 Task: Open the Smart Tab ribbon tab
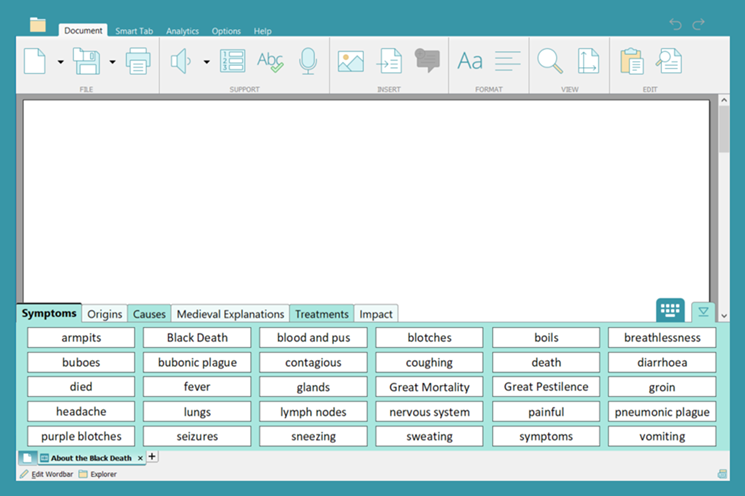[x=134, y=31]
